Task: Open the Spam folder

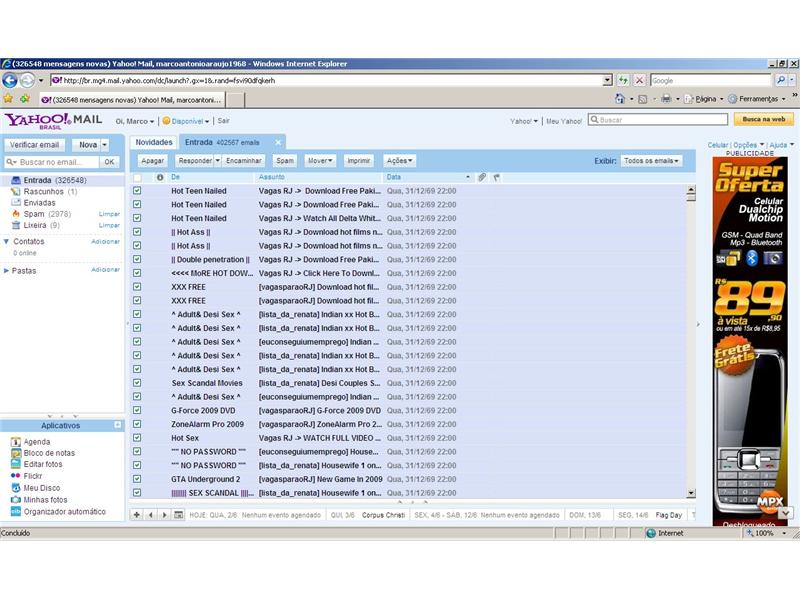Action: click(35, 214)
